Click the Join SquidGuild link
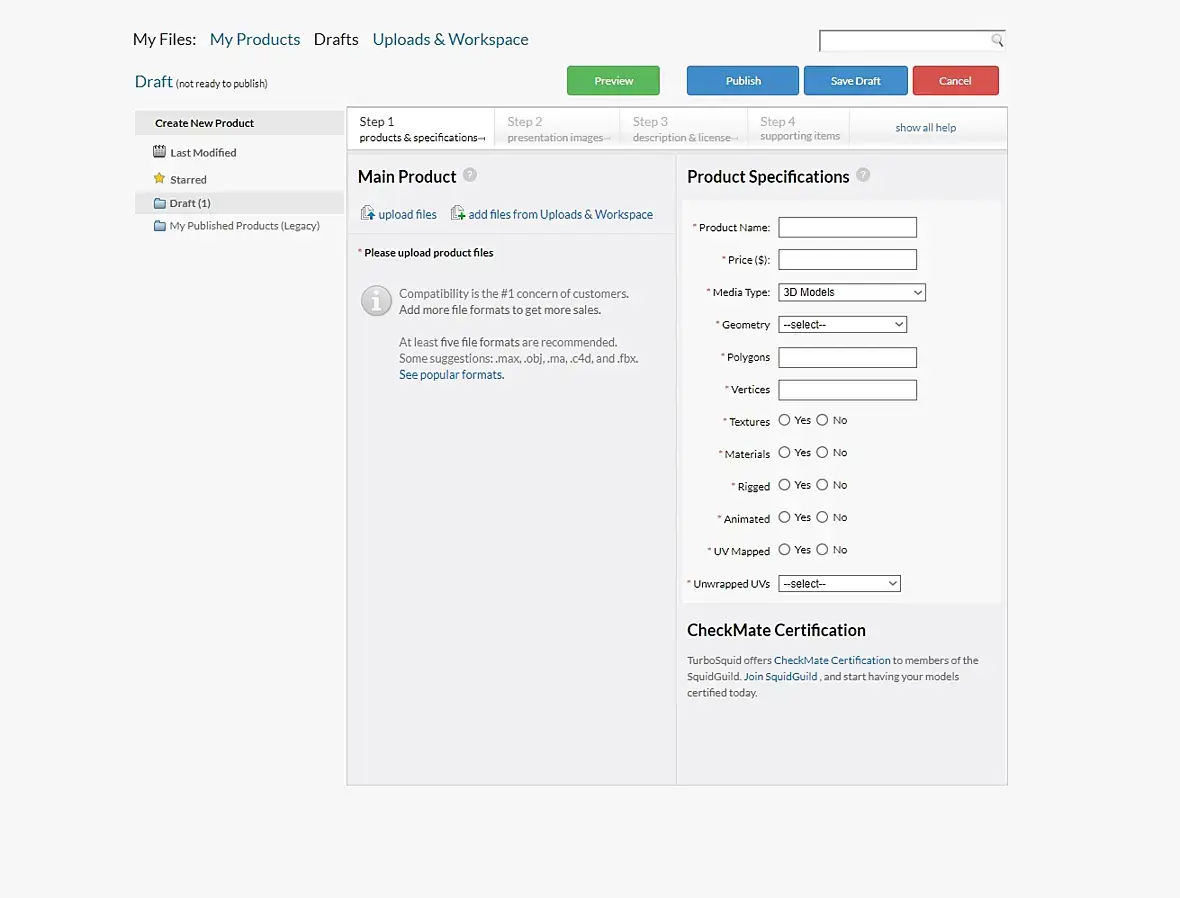Image resolution: width=1180 pixels, height=898 pixels. pos(780,677)
